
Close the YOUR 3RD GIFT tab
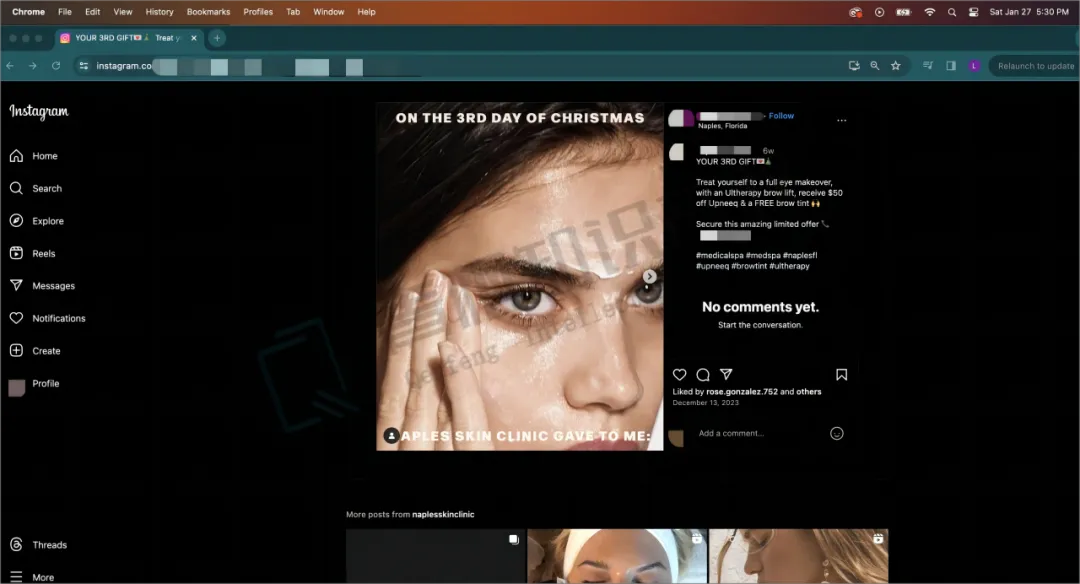194,38
